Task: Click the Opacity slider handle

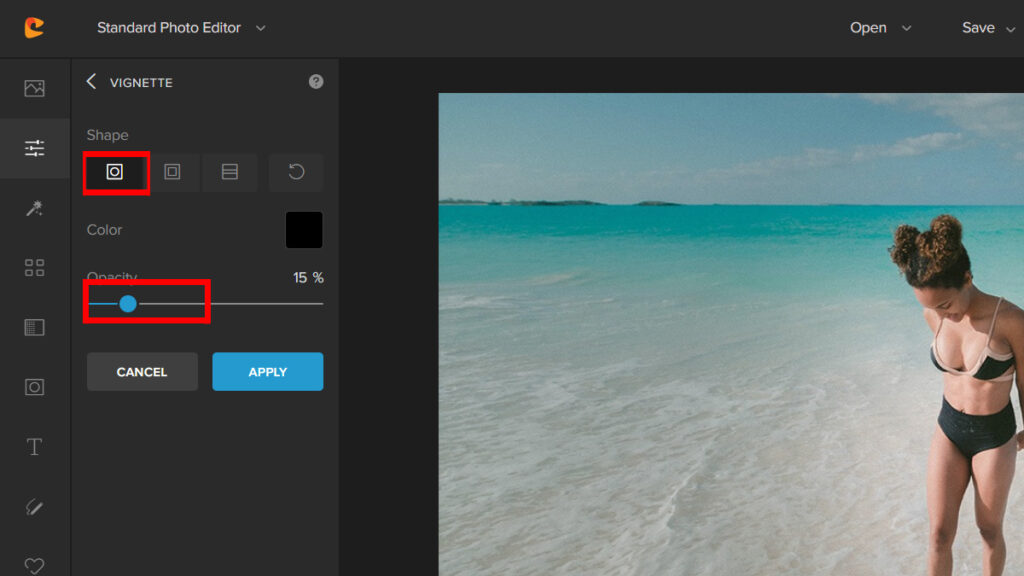Action: 128,303
